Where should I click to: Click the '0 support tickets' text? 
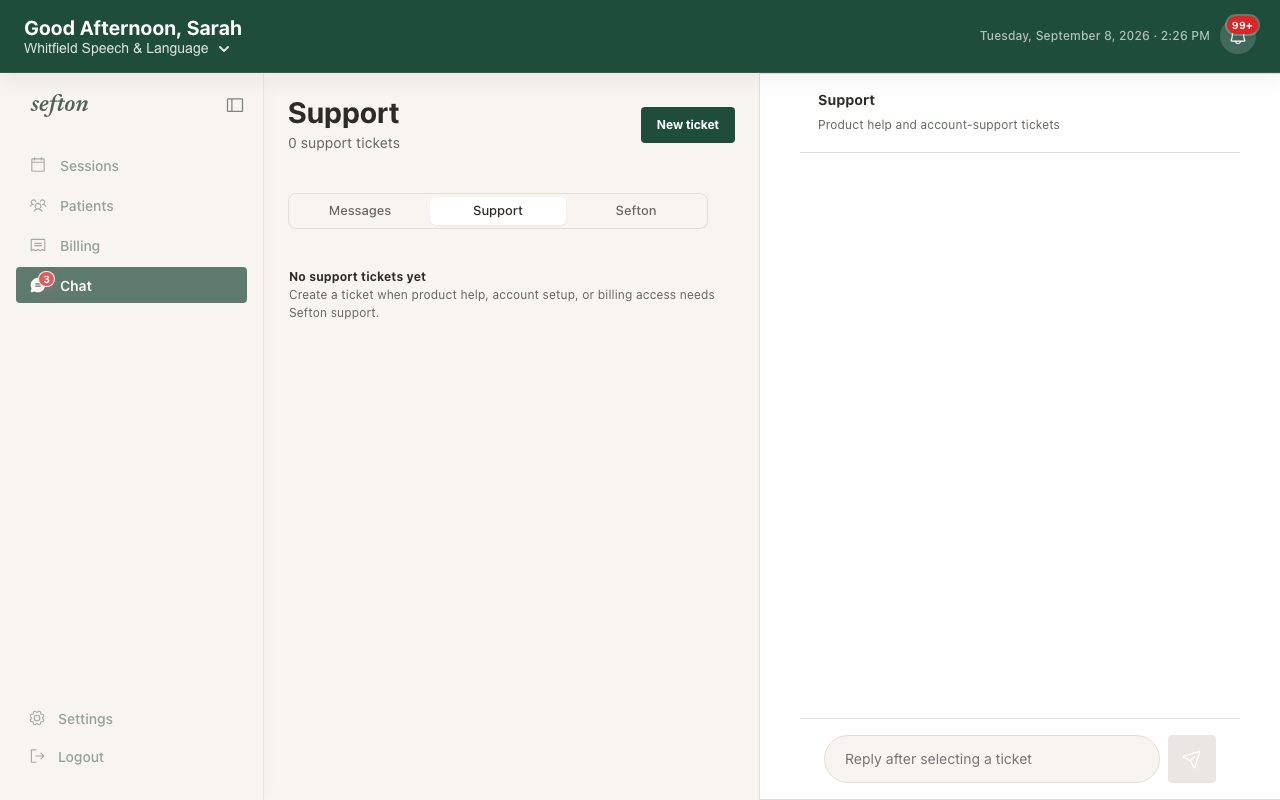point(344,143)
